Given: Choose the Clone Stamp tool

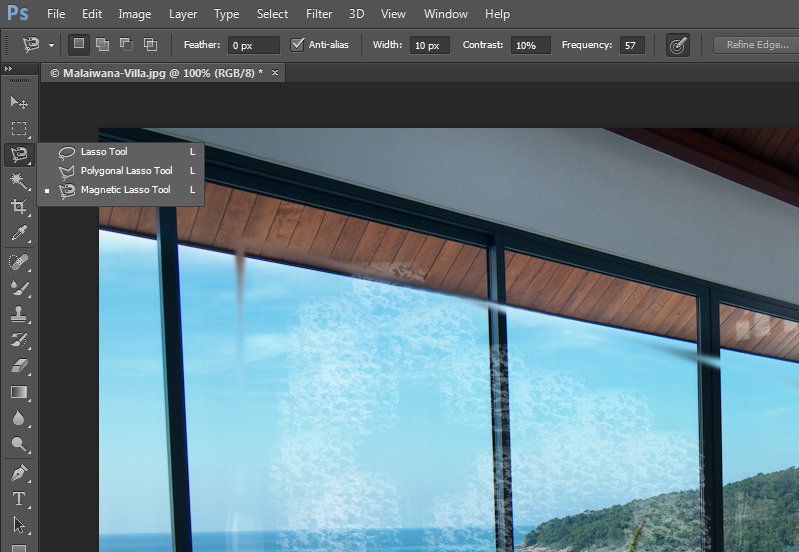Looking at the screenshot, I should [x=18, y=315].
